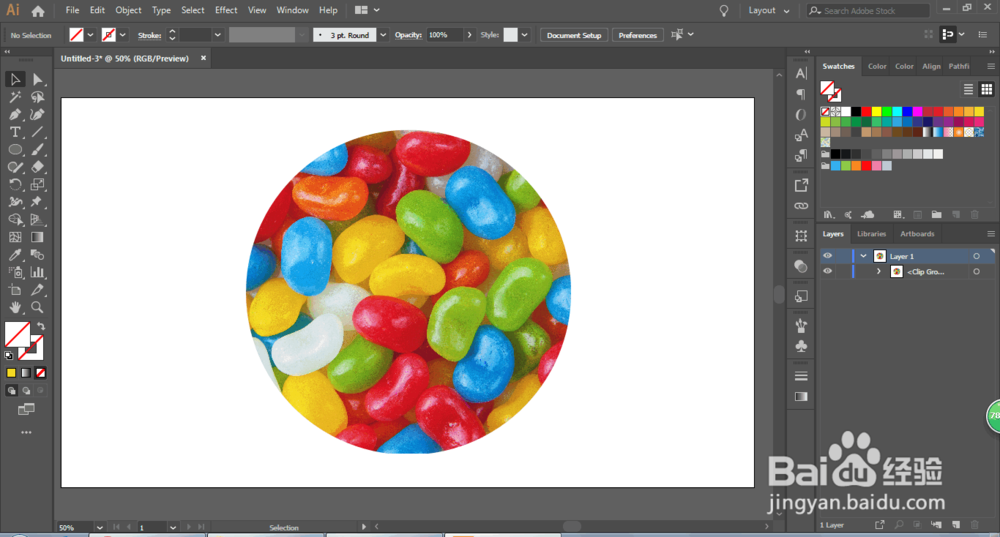The height and width of the screenshot is (537, 1000).
Task: Select the Scale tool
Action: (38, 185)
